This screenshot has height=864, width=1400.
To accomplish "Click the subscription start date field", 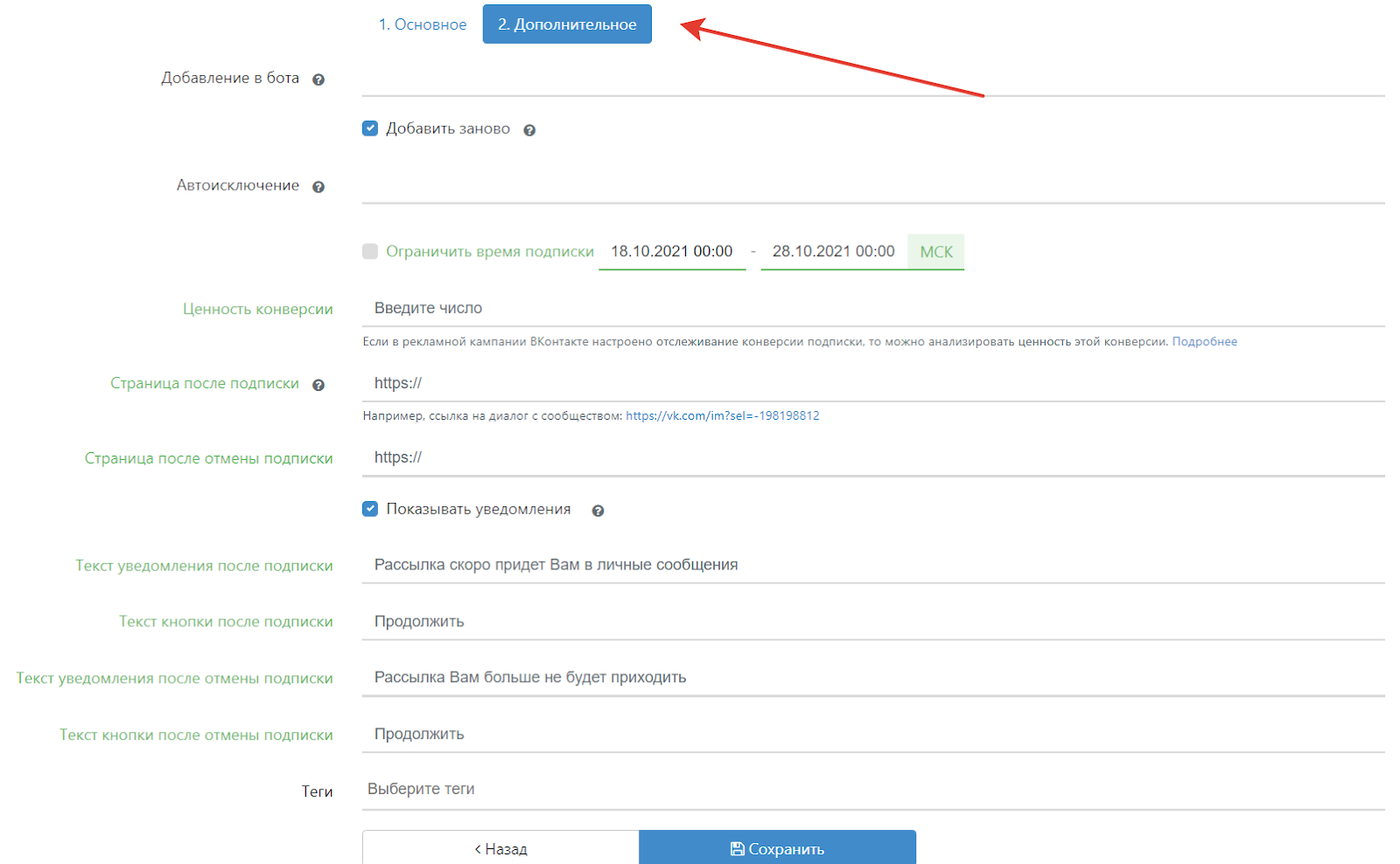I will tap(671, 252).
